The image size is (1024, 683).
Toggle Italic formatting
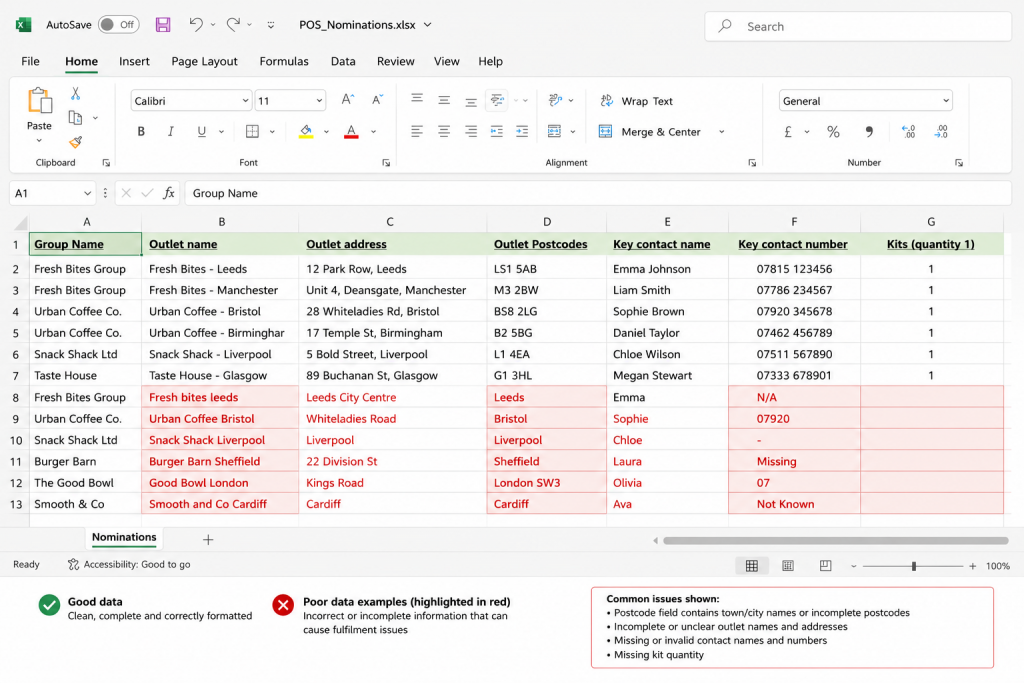[170, 131]
